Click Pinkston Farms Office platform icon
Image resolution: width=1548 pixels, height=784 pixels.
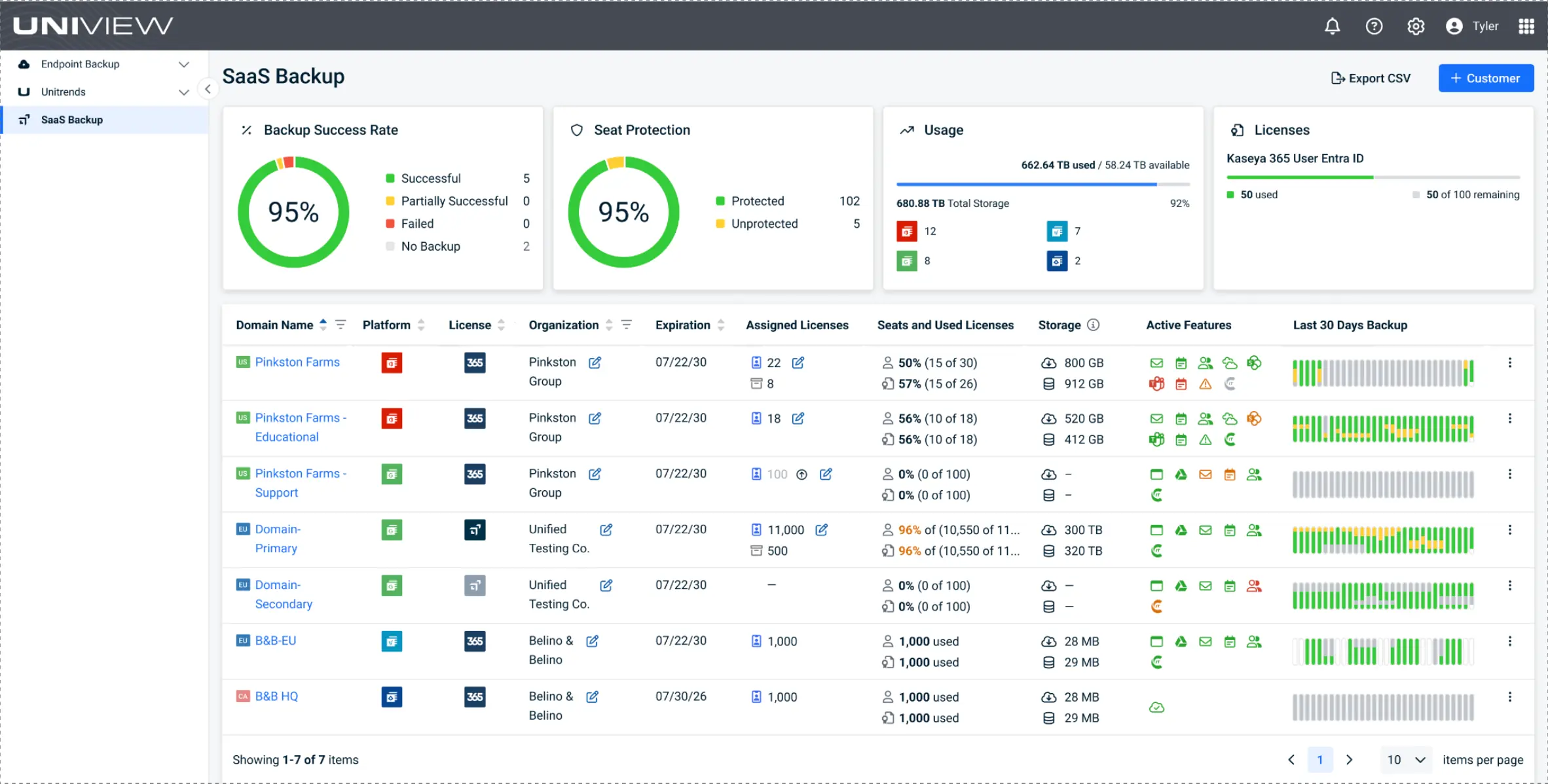coord(392,363)
